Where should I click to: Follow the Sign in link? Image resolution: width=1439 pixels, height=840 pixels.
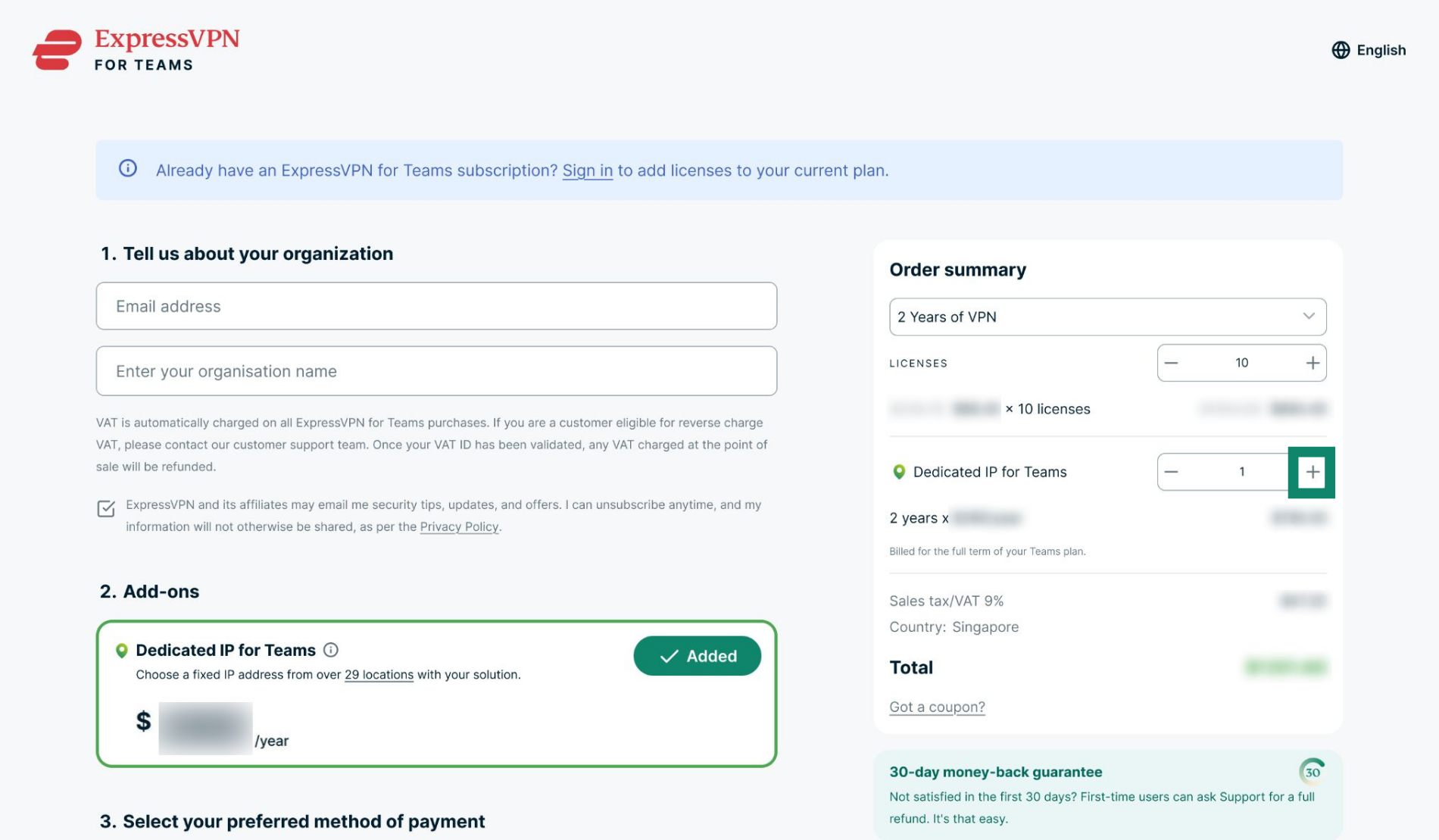[x=587, y=170]
